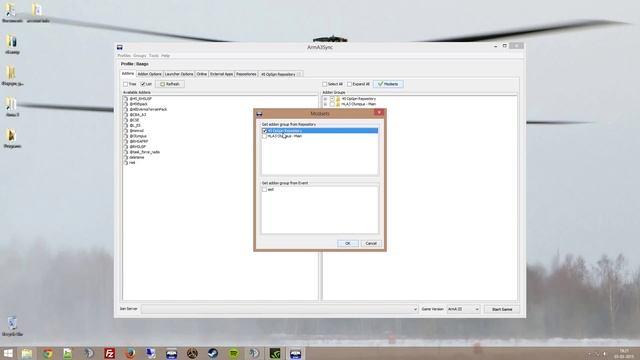Click the folder icon of first addon group

(x=338, y=99)
